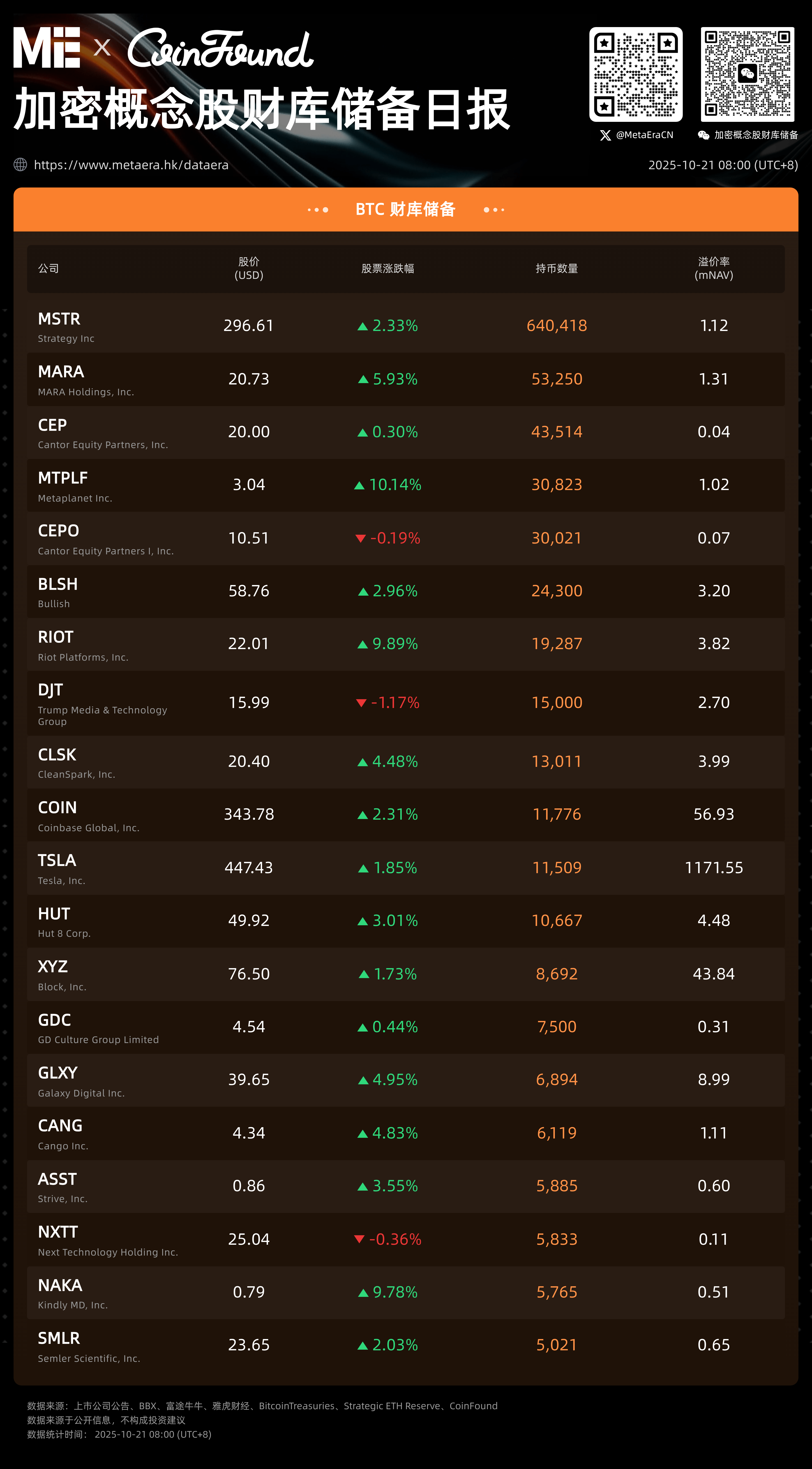Click the @MetaEraCN handle text
This screenshot has width=812, height=1469.
pos(644,135)
